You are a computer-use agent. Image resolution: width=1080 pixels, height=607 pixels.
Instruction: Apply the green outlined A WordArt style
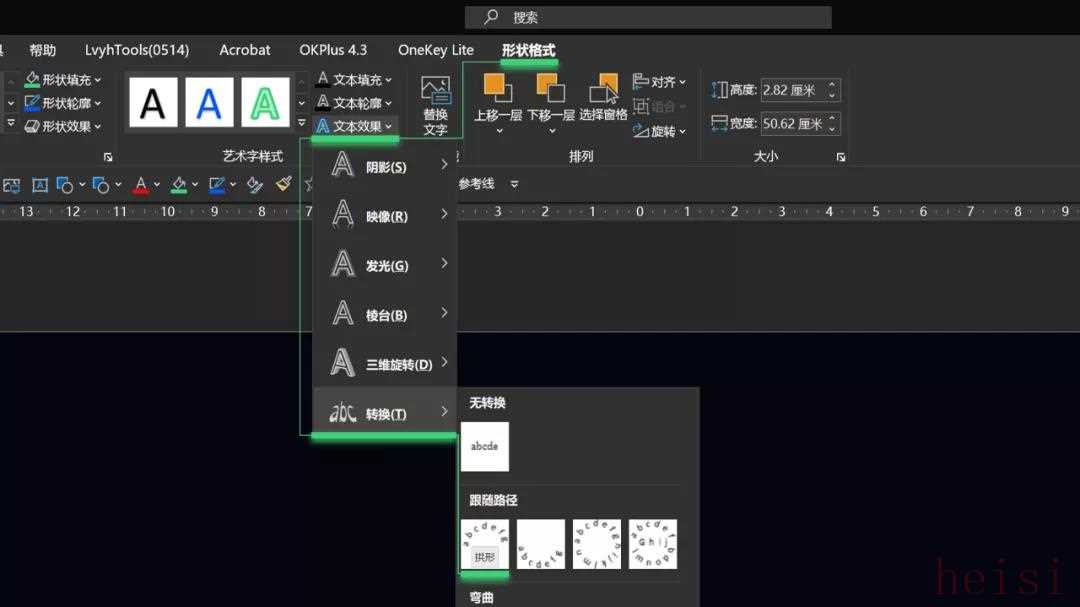point(265,103)
